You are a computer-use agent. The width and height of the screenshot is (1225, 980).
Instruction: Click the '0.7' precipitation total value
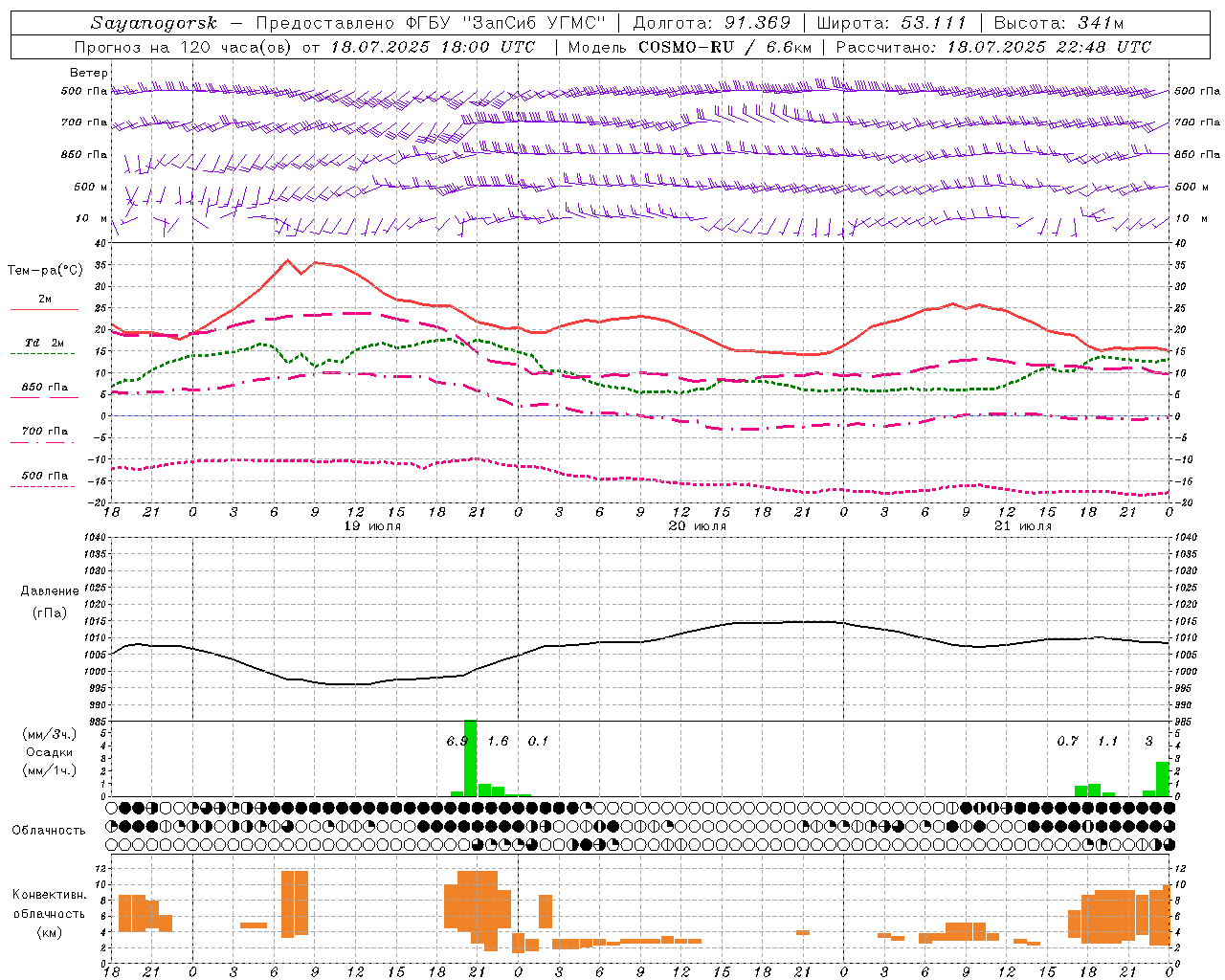click(1067, 741)
